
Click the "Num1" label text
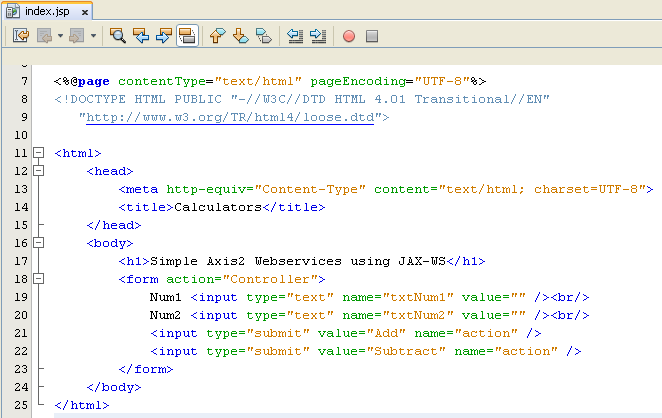point(166,297)
